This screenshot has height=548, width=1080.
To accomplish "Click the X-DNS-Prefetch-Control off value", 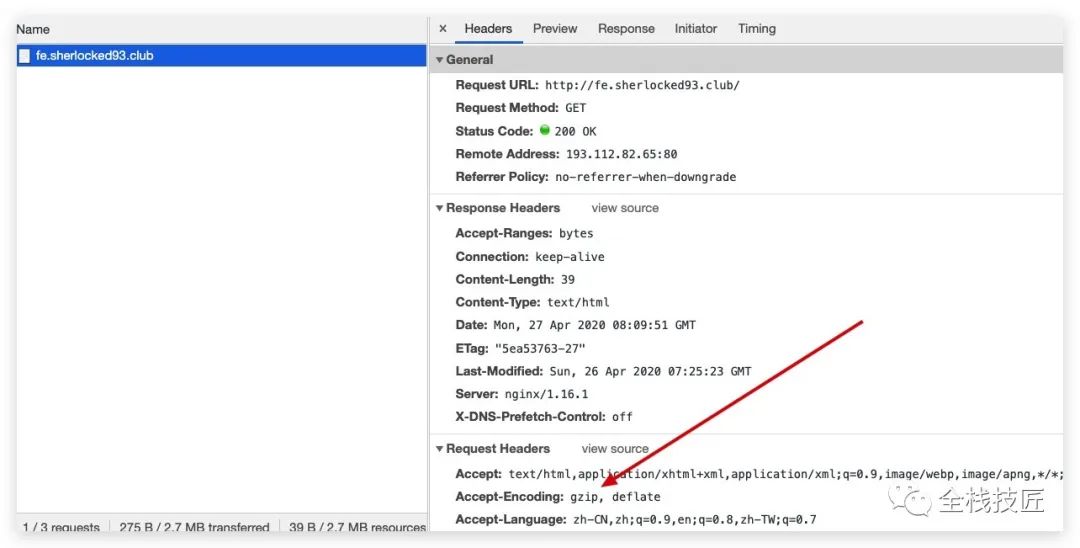I will (x=622, y=417).
